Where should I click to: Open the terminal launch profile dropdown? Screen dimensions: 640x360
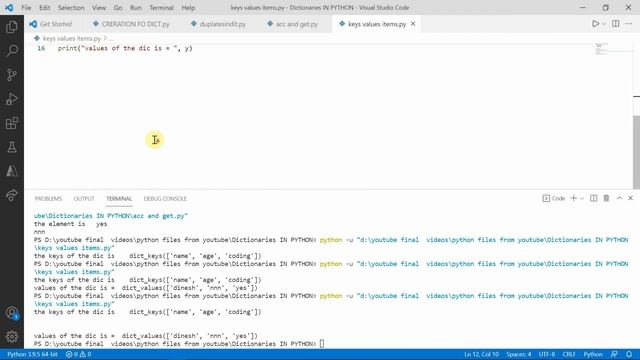(x=582, y=198)
